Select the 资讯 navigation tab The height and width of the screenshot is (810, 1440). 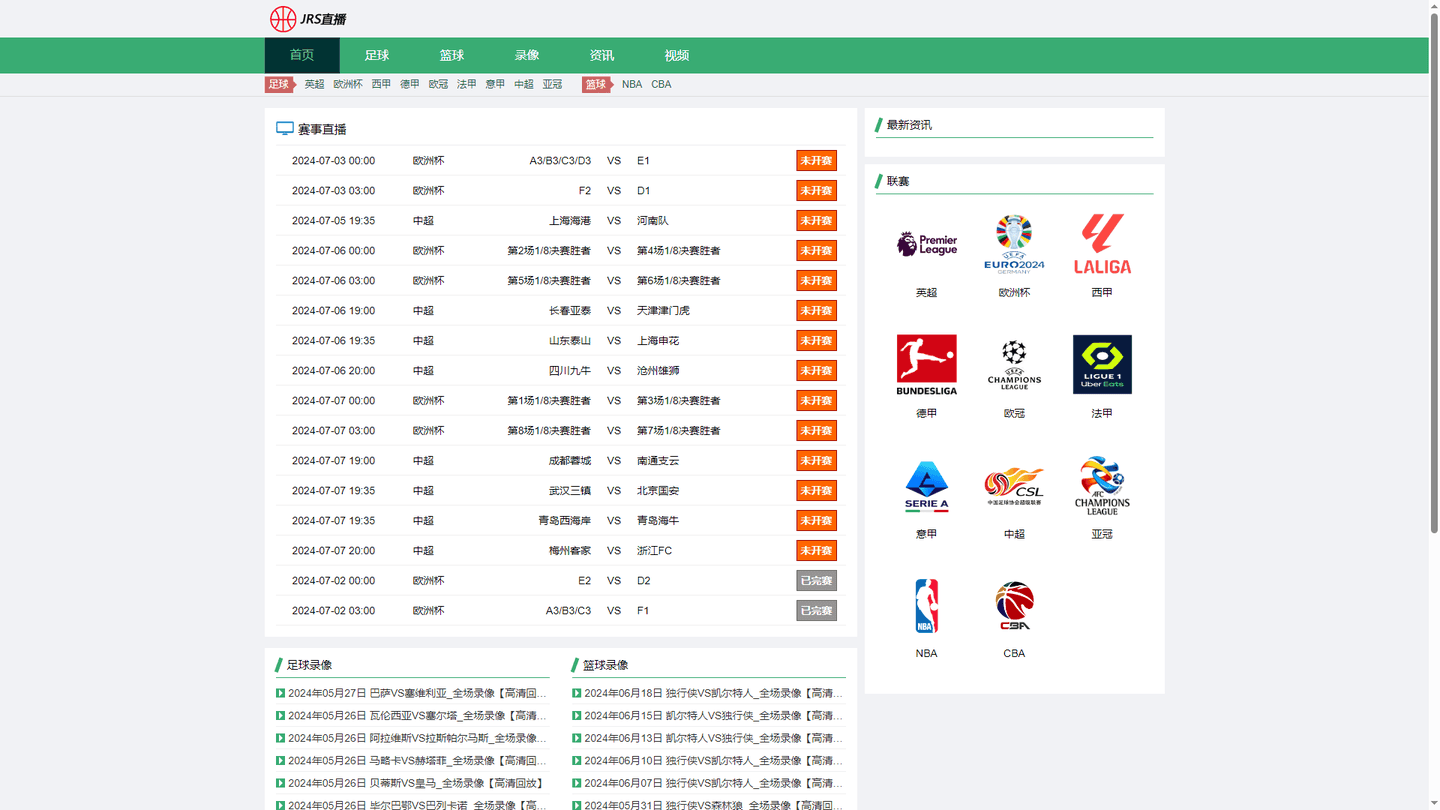point(602,55)
